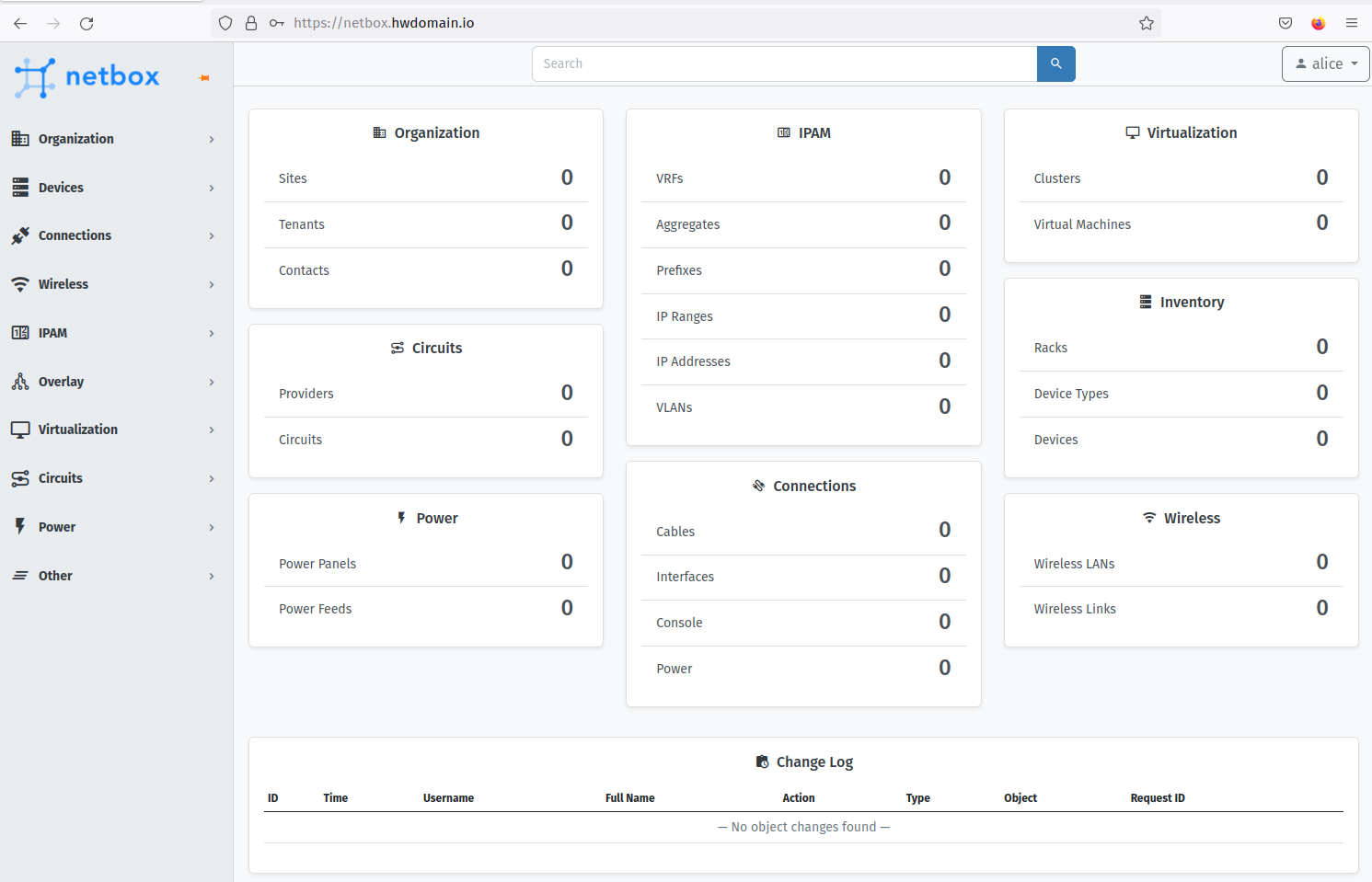1372x882 pixels.
Task: Expand the Devices sidebar section
Action: [x=116, y=188]
